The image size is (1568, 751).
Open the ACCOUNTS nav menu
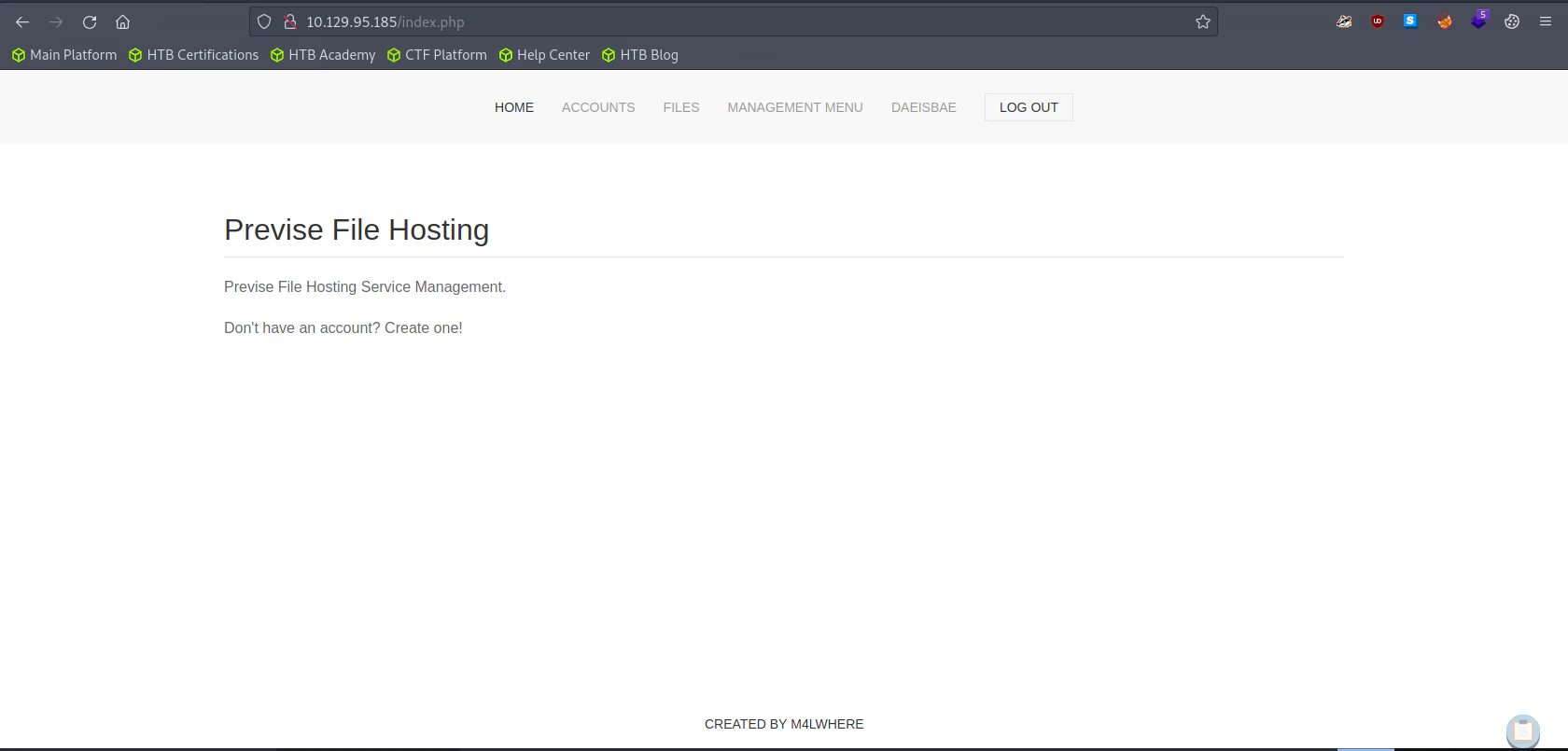pos(598,107)
